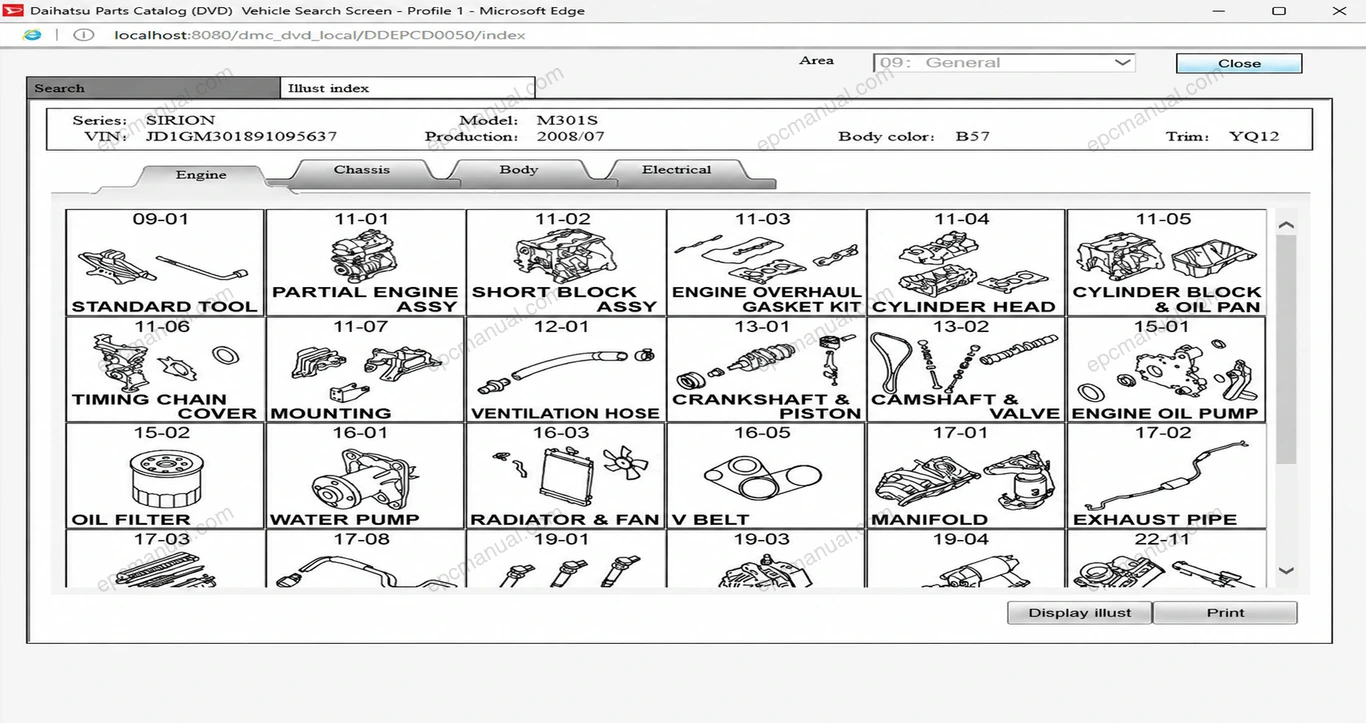Click the Model value M301S
Viewport: 1366px width, 723px height.
567,120
